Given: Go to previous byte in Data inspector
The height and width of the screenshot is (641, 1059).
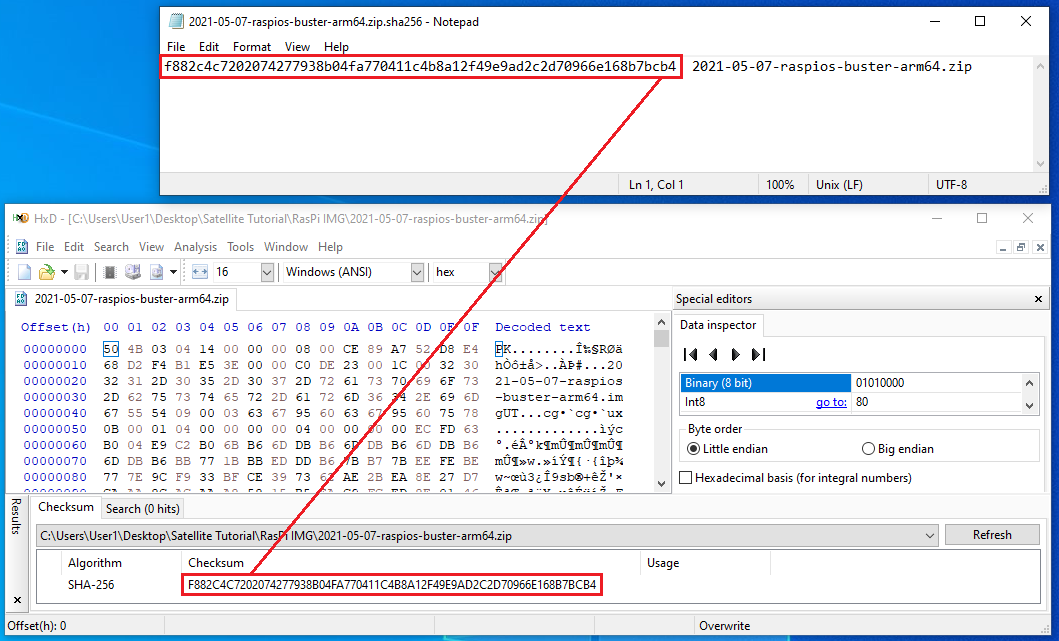Looking at the screenshot, I should coord(713,354).
